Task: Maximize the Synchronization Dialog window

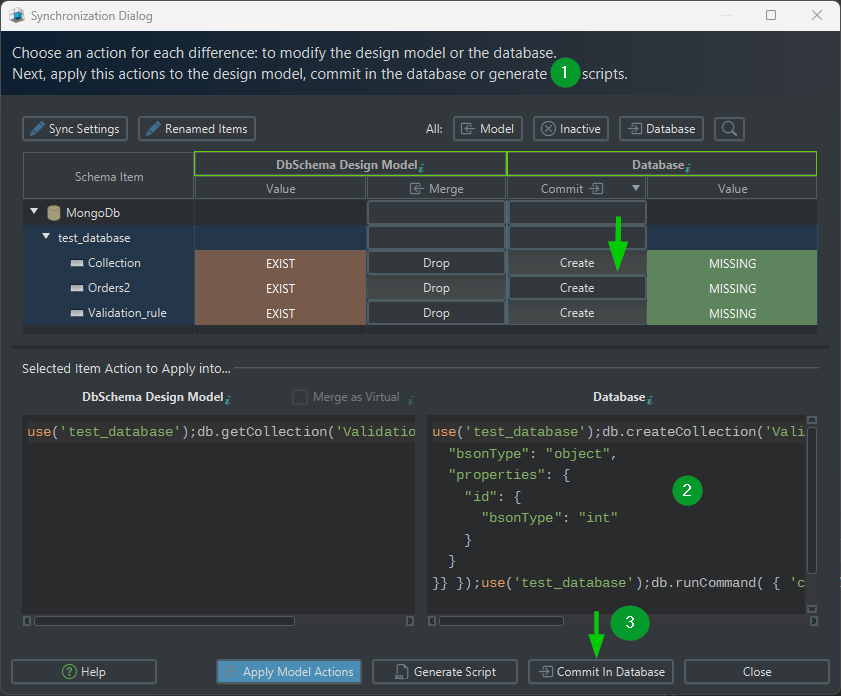Action: [771, 15]
